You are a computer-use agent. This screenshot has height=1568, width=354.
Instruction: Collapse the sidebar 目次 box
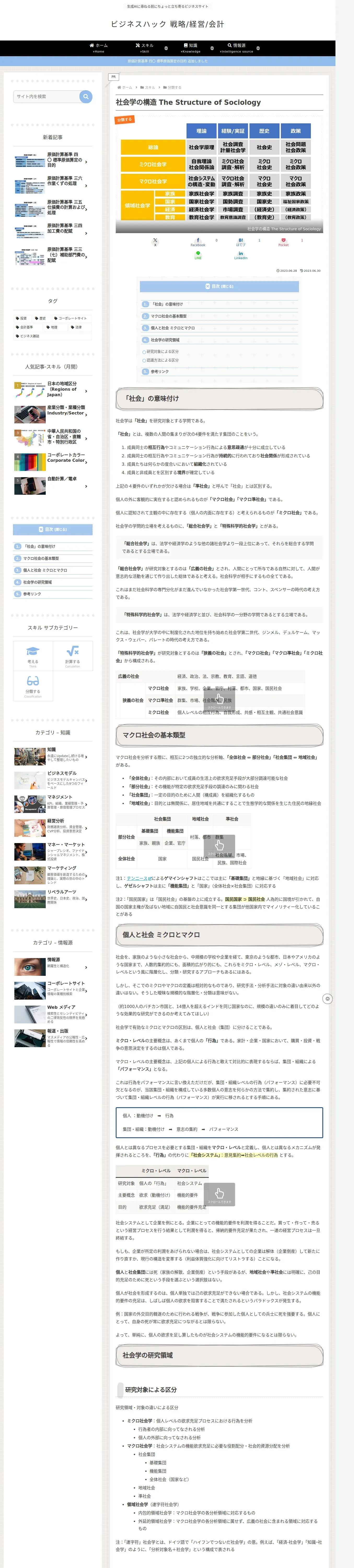53,529
